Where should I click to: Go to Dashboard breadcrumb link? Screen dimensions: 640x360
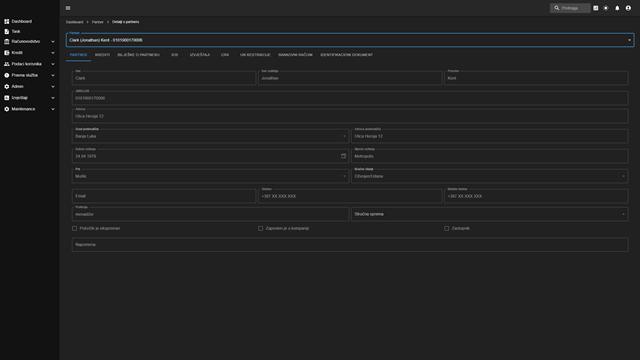point(74,22)
